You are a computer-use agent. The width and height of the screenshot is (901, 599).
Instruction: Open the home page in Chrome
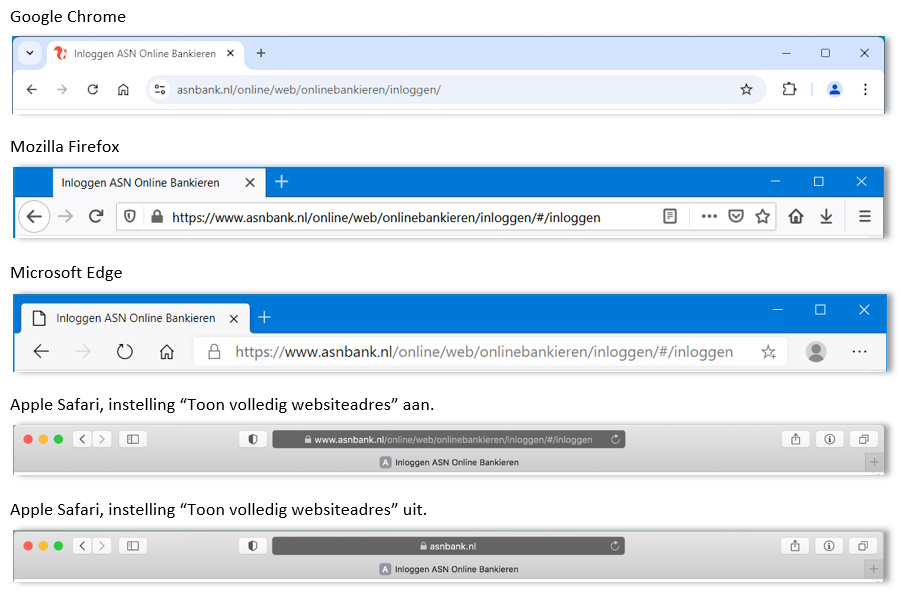point(123,89)
